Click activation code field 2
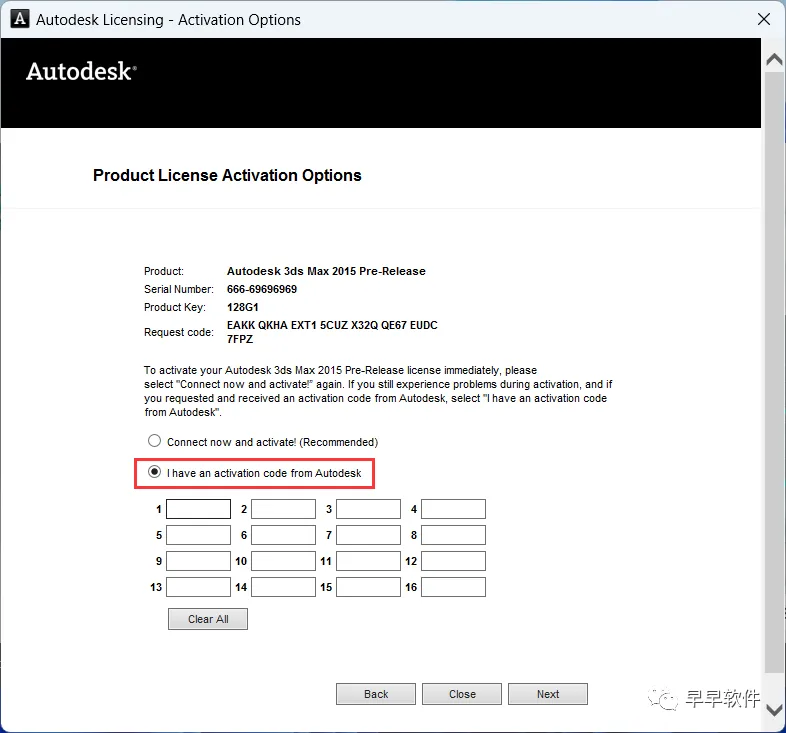Screen dimensions: 786x733 [x=283, y=509]
